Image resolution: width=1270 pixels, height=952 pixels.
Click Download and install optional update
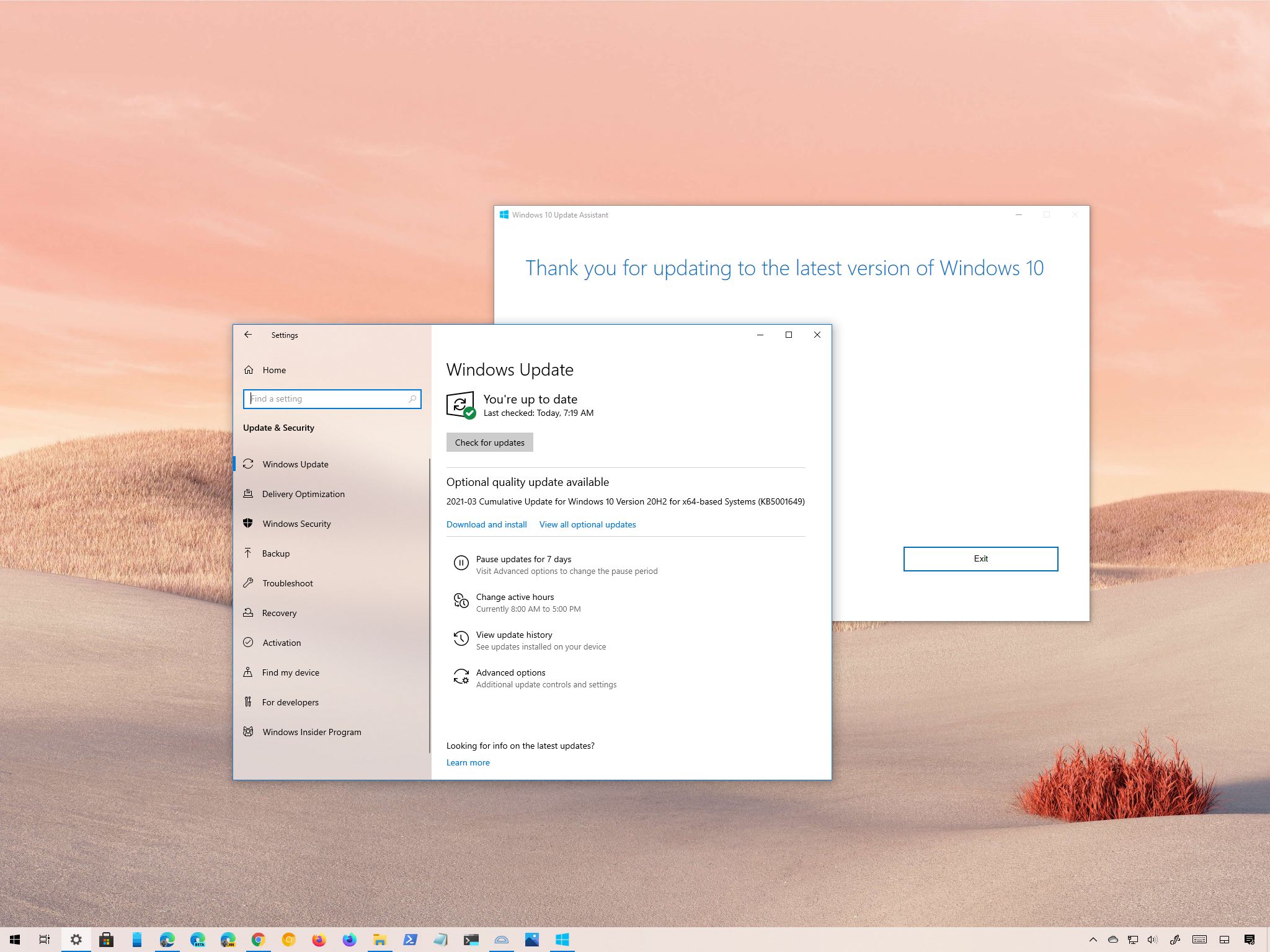(486, 524)
